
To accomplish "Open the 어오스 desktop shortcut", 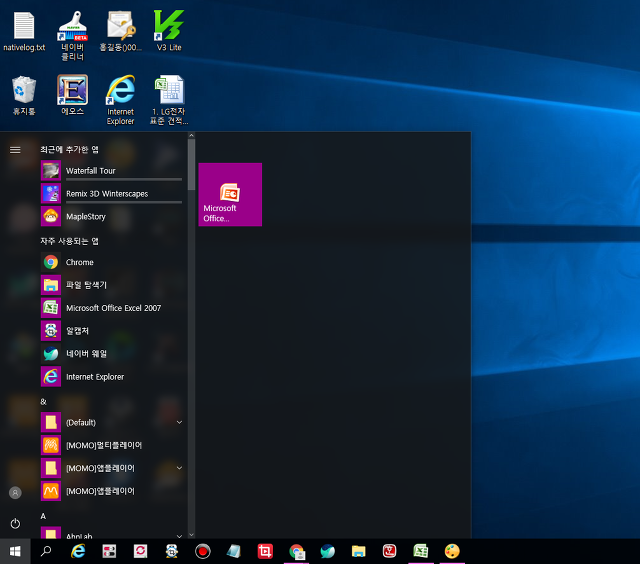I will (x=72, y=95).
